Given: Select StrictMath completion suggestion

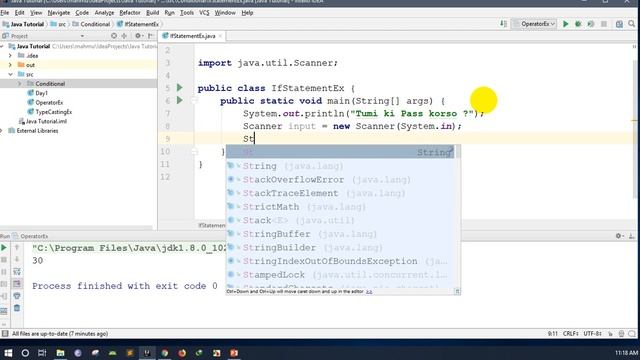Looking at the screenshot, I should [340, 207].
